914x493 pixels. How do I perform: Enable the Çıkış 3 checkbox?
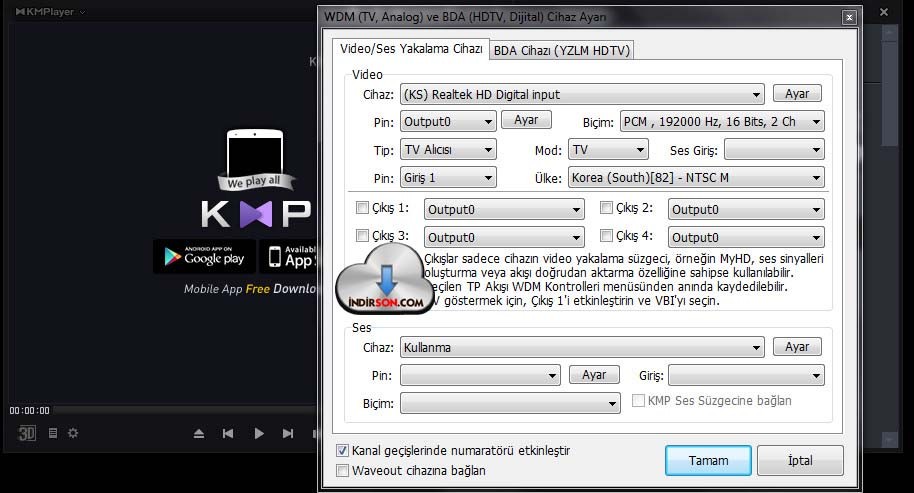[x=363, y=235]
